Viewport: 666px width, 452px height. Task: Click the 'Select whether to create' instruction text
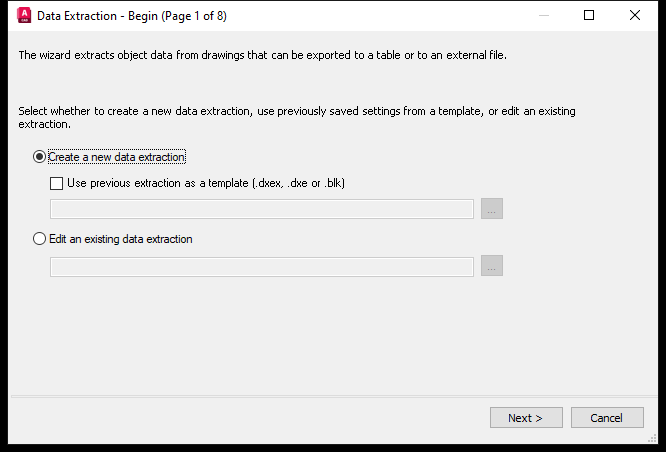tap(297, 117)
